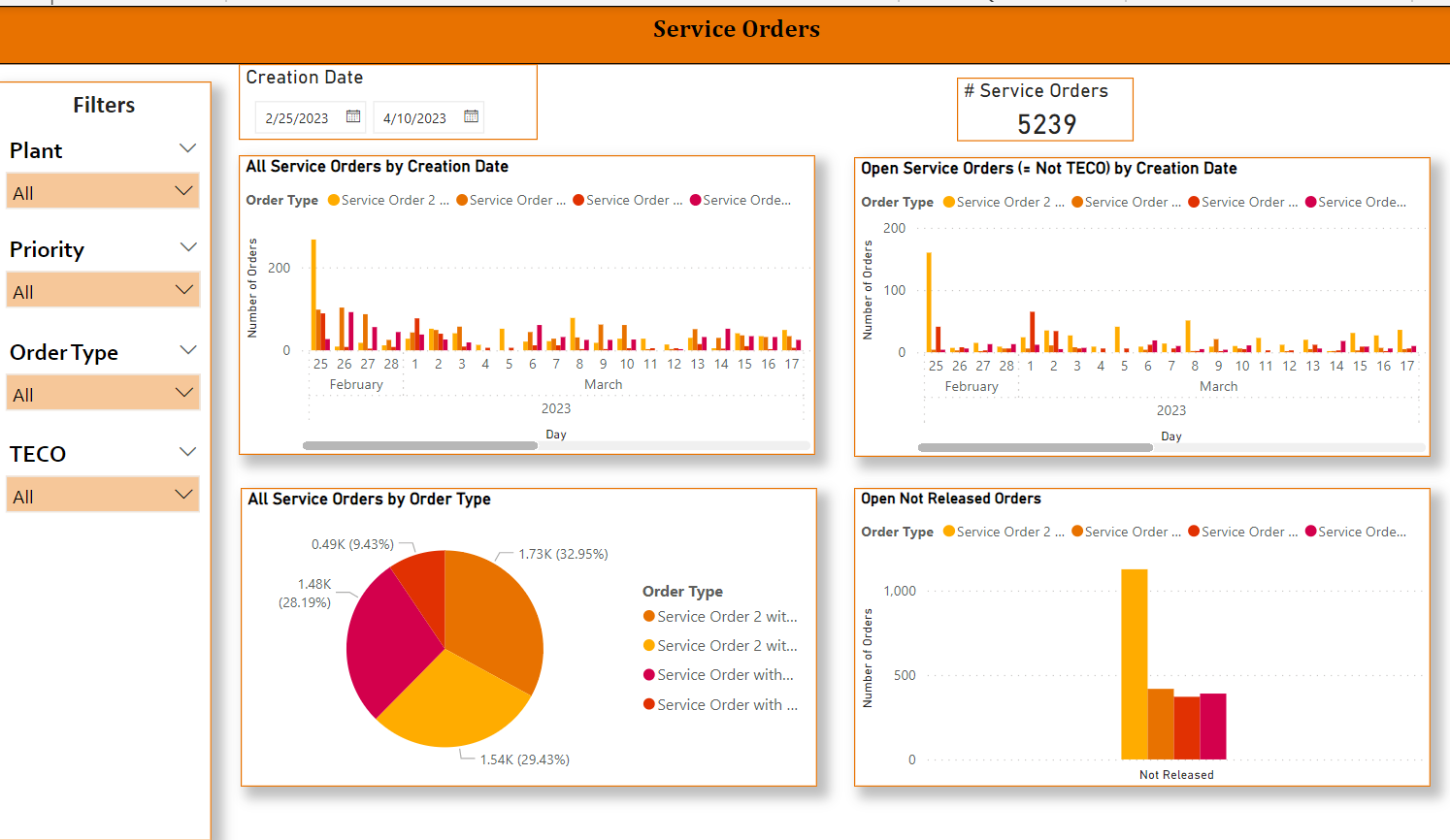Open the Plant dropdown showing All
The width and height of the screenshot is (1450, 840).
pyautogui.click(x=103, y=192)
